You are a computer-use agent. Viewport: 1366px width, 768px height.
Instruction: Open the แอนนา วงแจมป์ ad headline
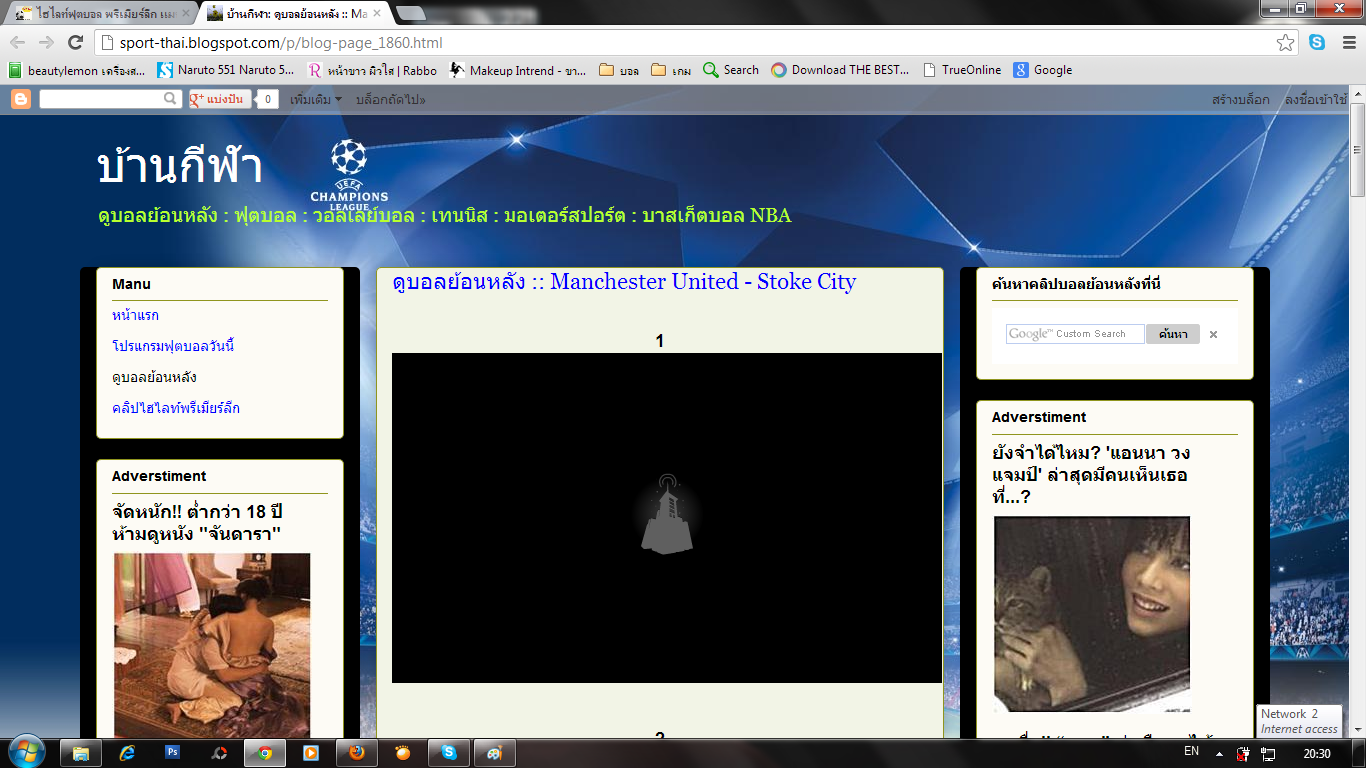(x=1090, y=475)
